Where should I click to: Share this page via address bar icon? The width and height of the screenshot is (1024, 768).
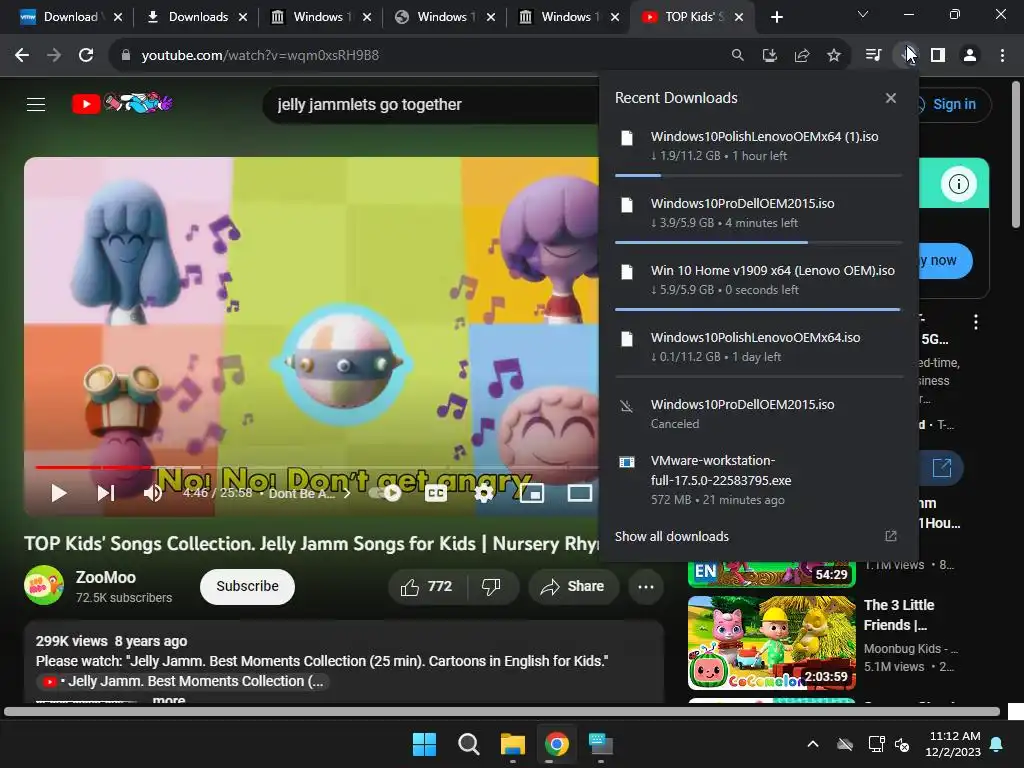[802, 56]
